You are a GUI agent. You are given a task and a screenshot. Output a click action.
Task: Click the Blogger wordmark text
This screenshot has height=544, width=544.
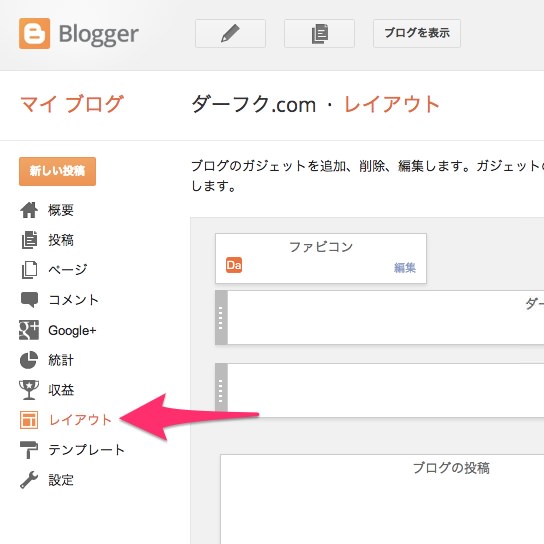pos(99,35)
